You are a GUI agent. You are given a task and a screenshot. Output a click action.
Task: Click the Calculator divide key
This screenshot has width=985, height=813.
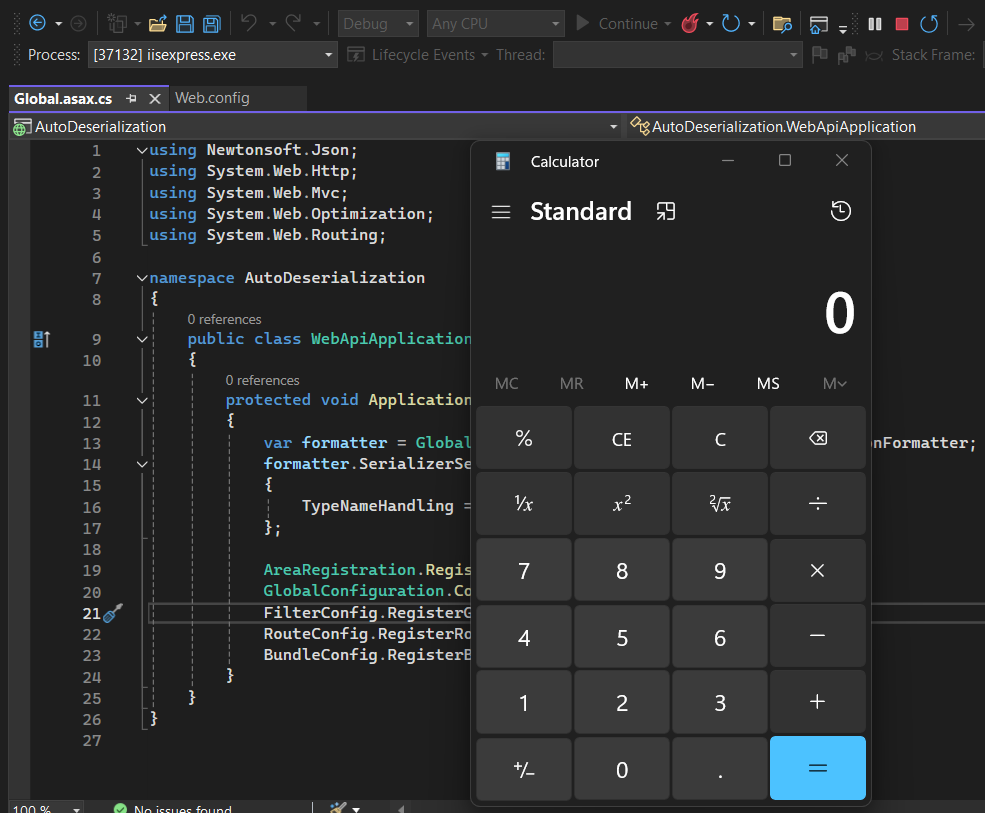pos(818,504)
